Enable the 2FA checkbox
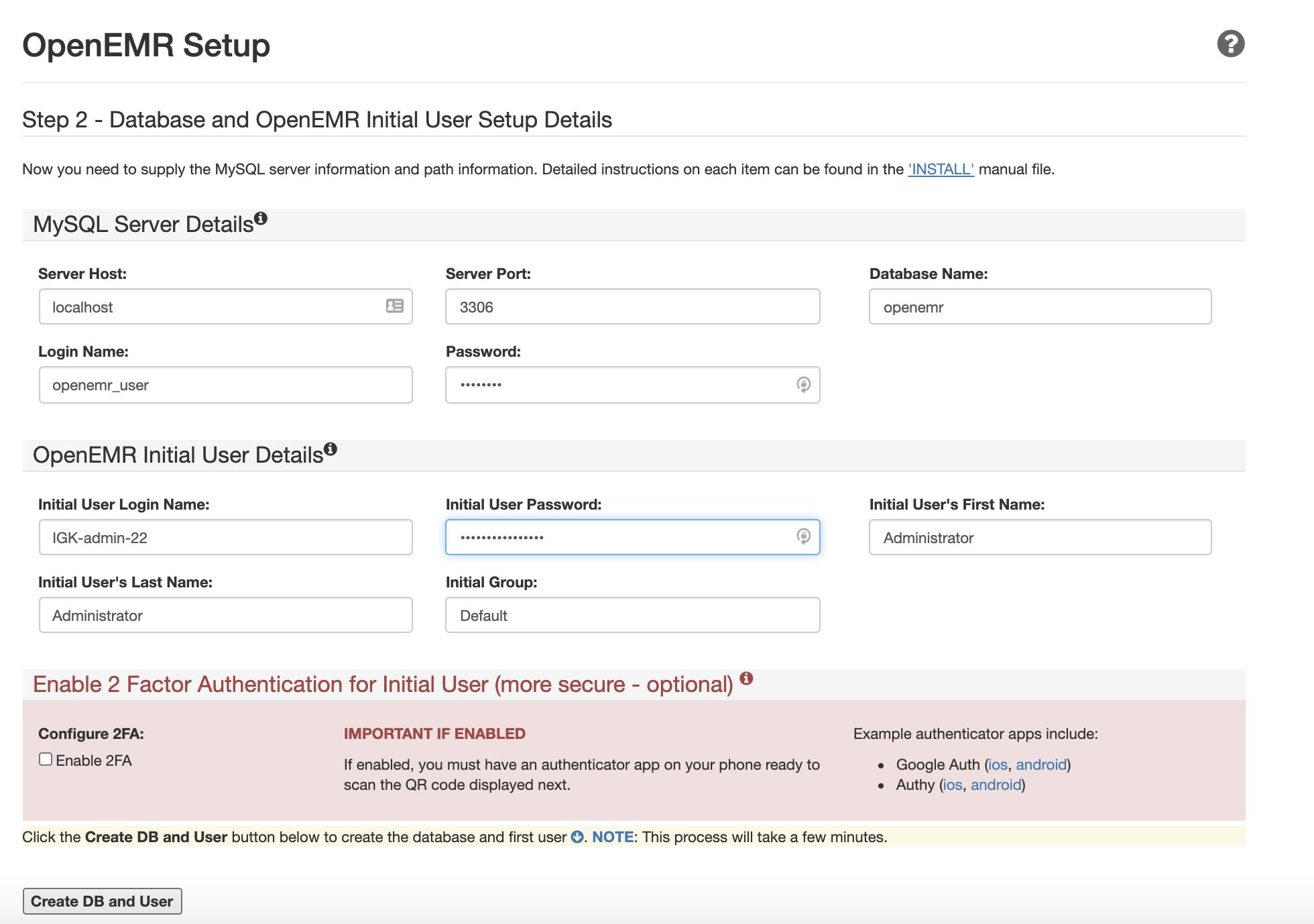 coord(46,759)
